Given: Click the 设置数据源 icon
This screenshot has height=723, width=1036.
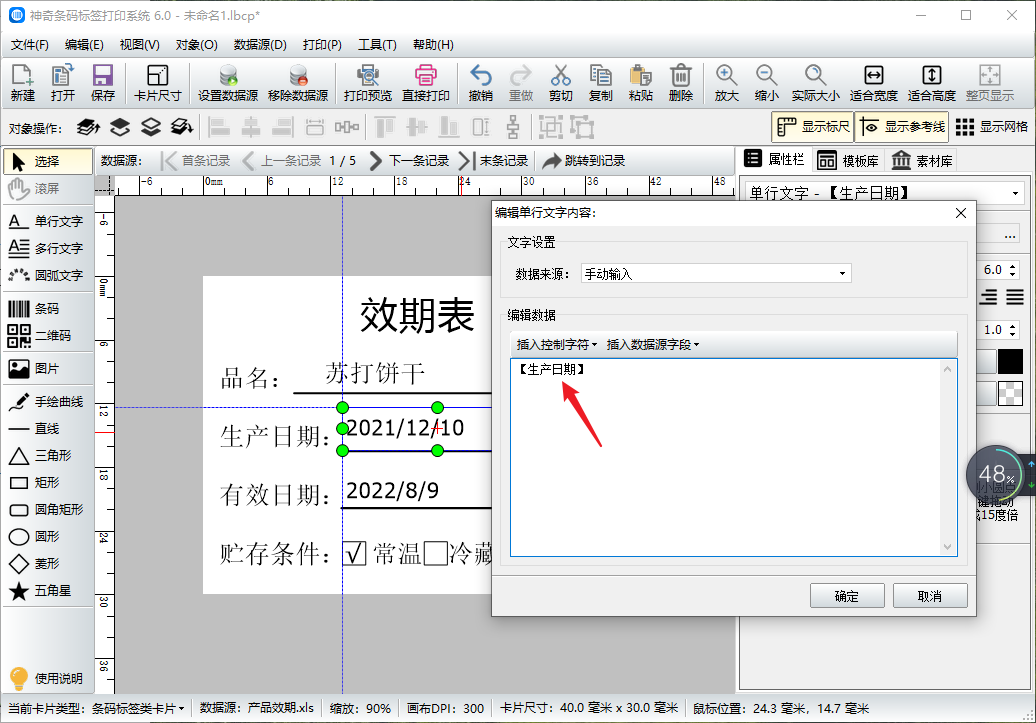Looking at the screenshot, I should [228, 83].
